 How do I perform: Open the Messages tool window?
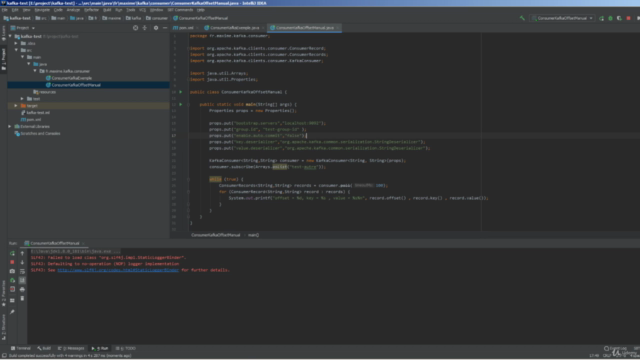click(x=71, y=348)
